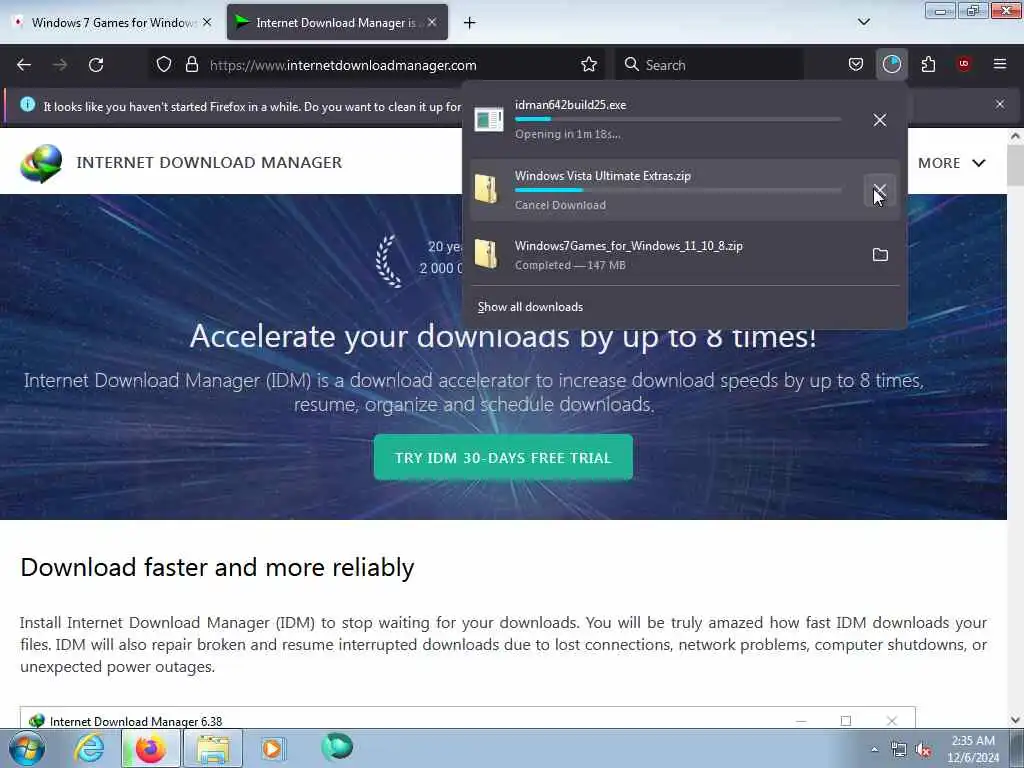Show hidden system tray icons
Image resolution: width=1024 pixels, height=768 pixels.
tap(874, 750)
